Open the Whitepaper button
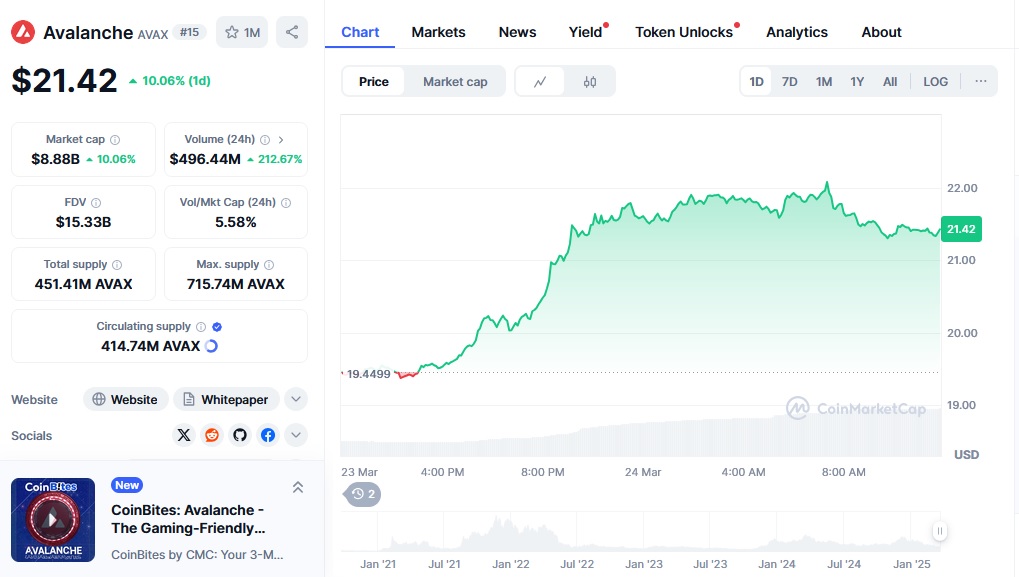This screenshot has width=1019, height=577. 226,399
